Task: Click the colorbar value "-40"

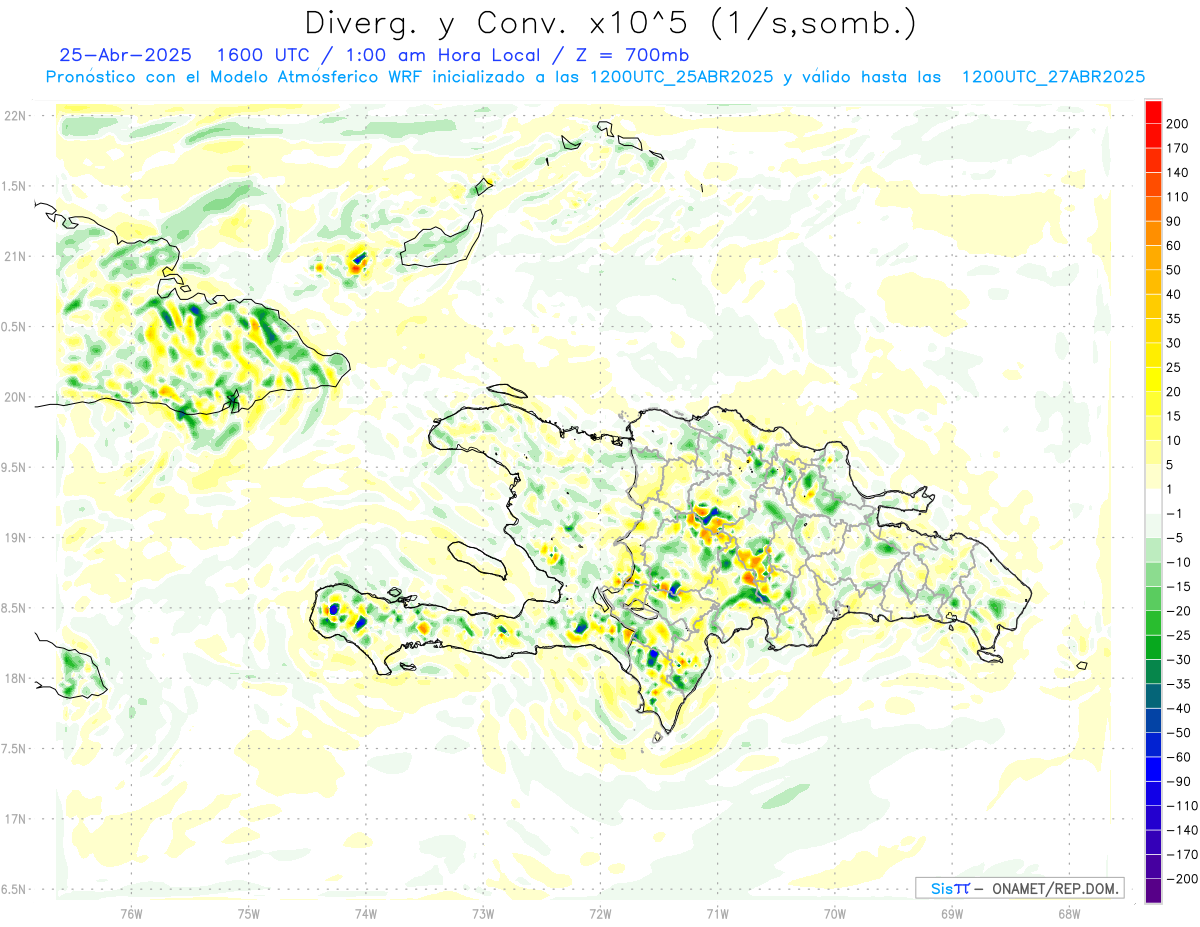Action: [x=1177, y=708]
